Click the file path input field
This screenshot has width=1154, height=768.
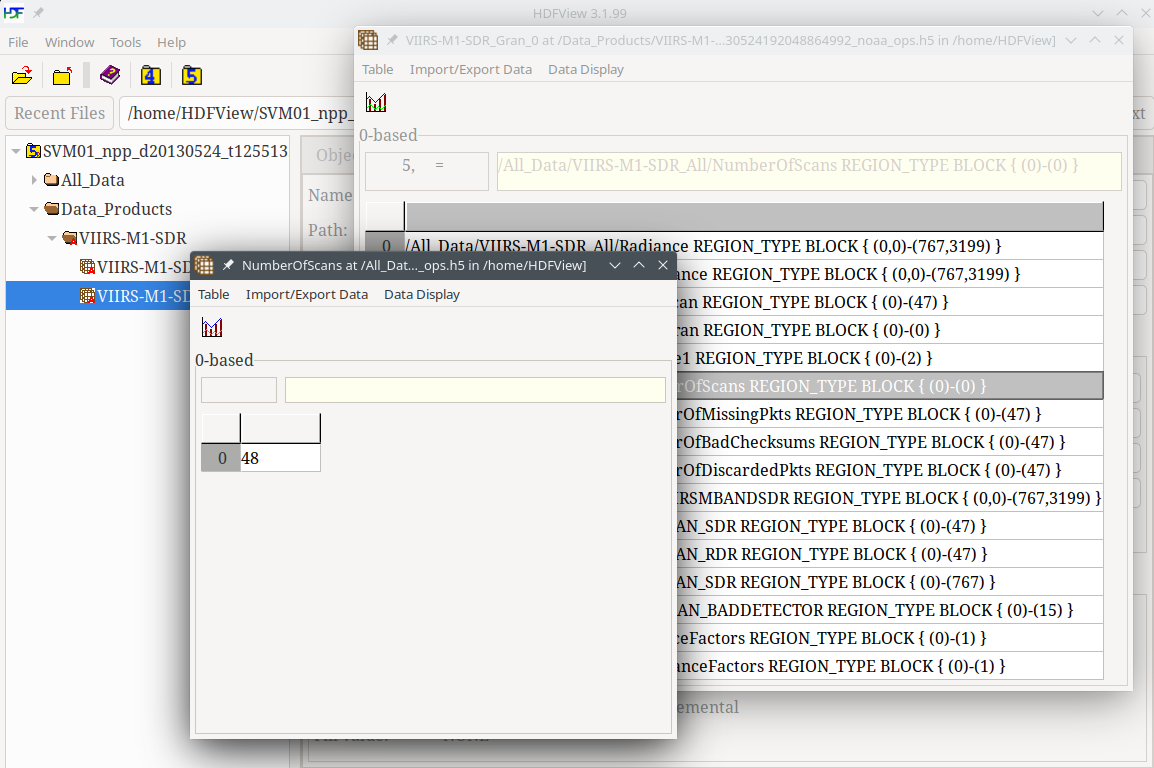238,113
